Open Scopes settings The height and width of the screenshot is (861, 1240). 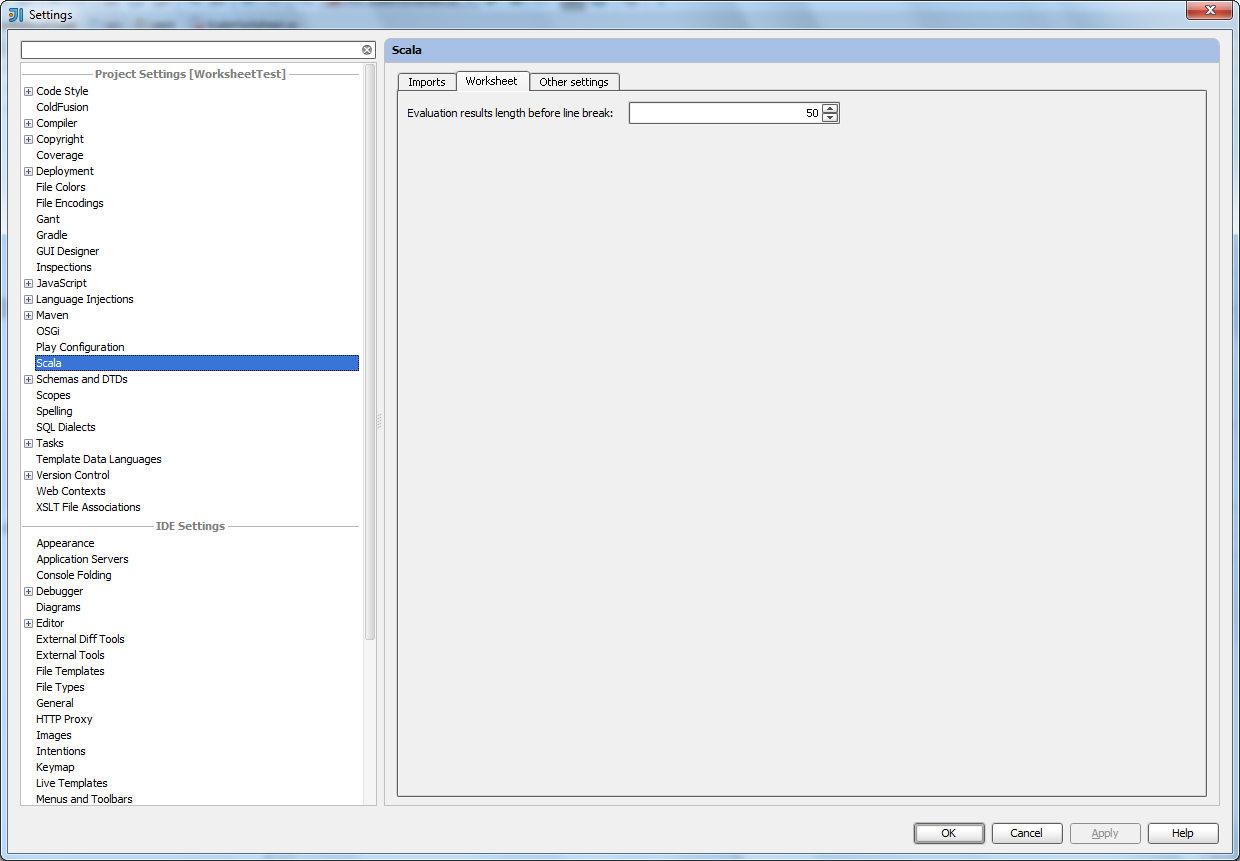(53, 395)
